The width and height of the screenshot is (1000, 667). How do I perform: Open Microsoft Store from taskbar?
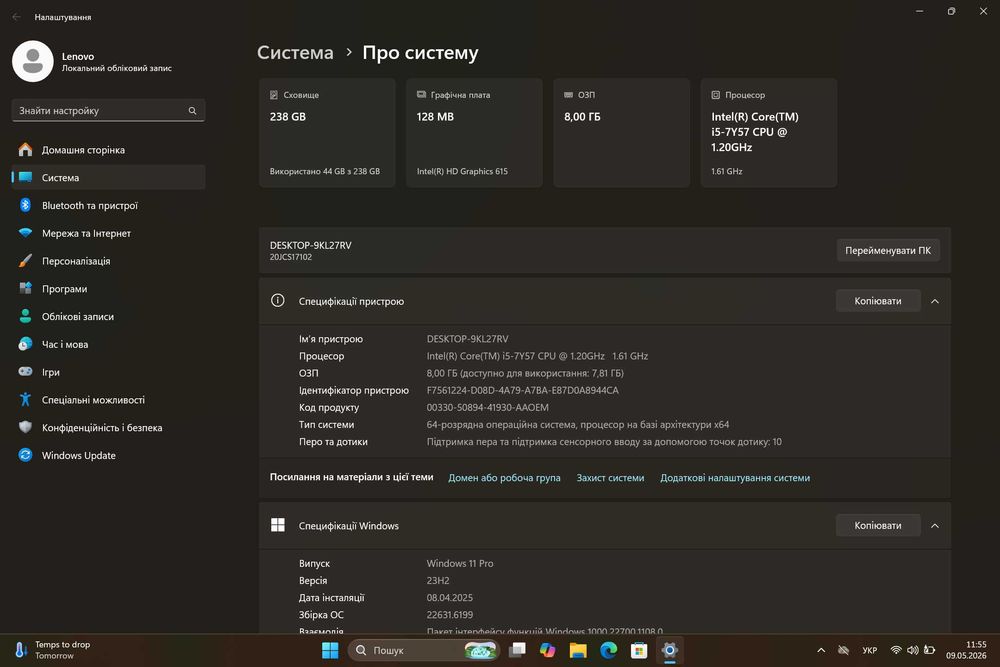click(639, 650)
